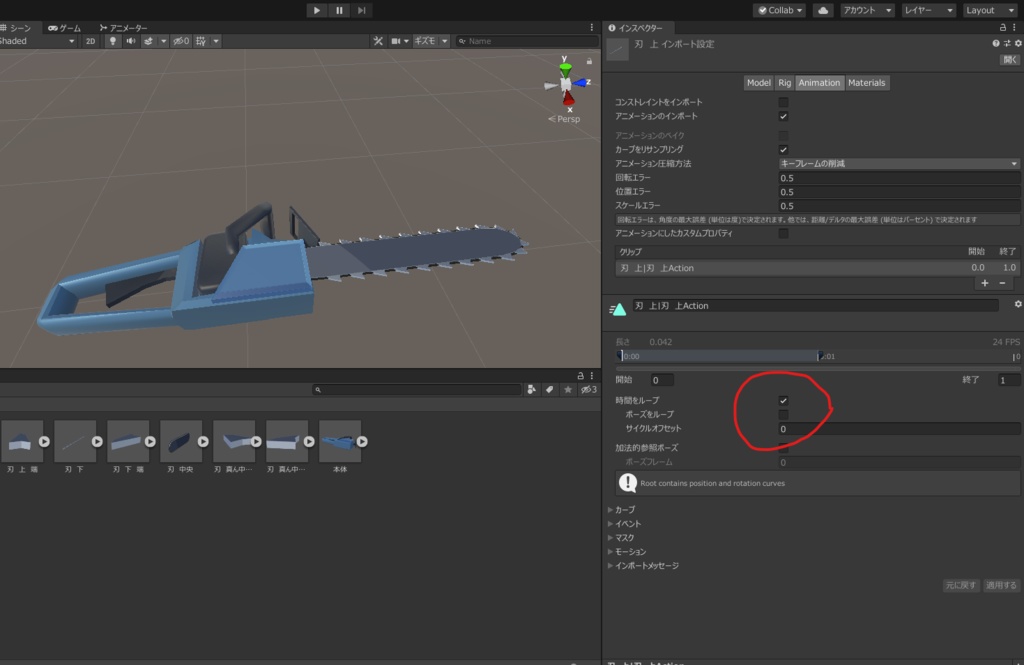The width and height of the screenshot is (1024, 665).
Task: Focus the scene Name search field
Action: click(527, 41)
